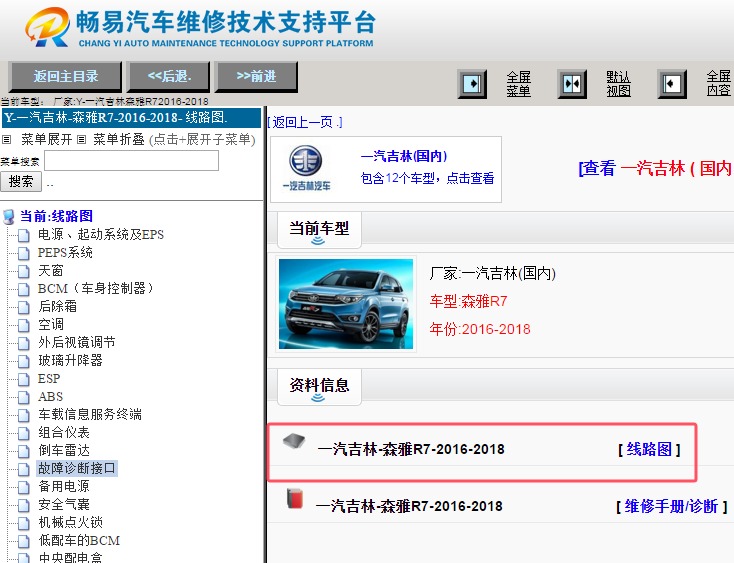Click the gray chip icon beside 线路图 row
Image resolution: width=734 pixels, height=563 pixels.
[294, 441]
